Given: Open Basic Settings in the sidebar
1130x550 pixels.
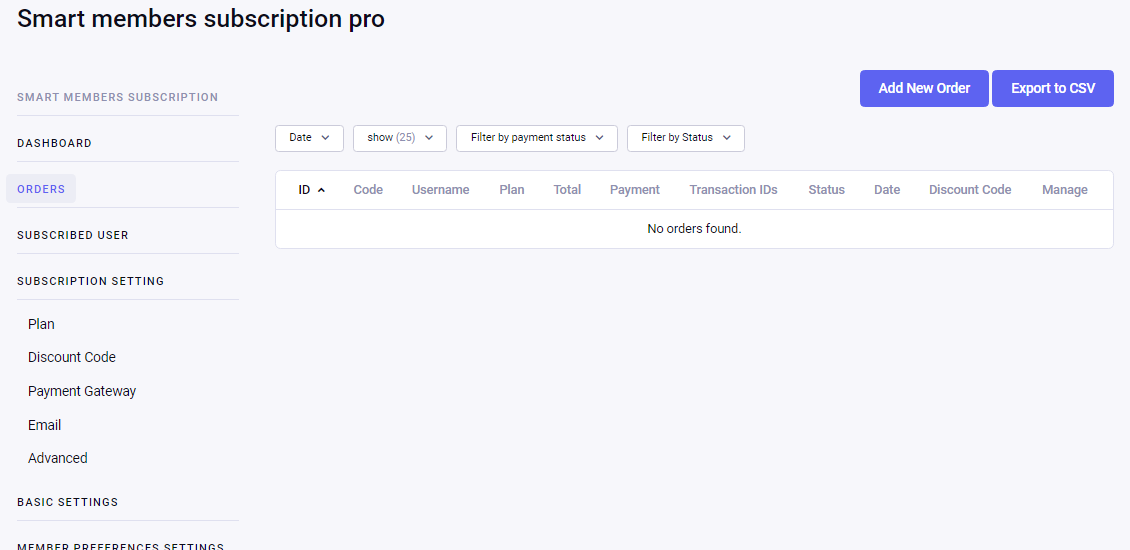Looking at the screenshot, I should (x=67, y=502).
